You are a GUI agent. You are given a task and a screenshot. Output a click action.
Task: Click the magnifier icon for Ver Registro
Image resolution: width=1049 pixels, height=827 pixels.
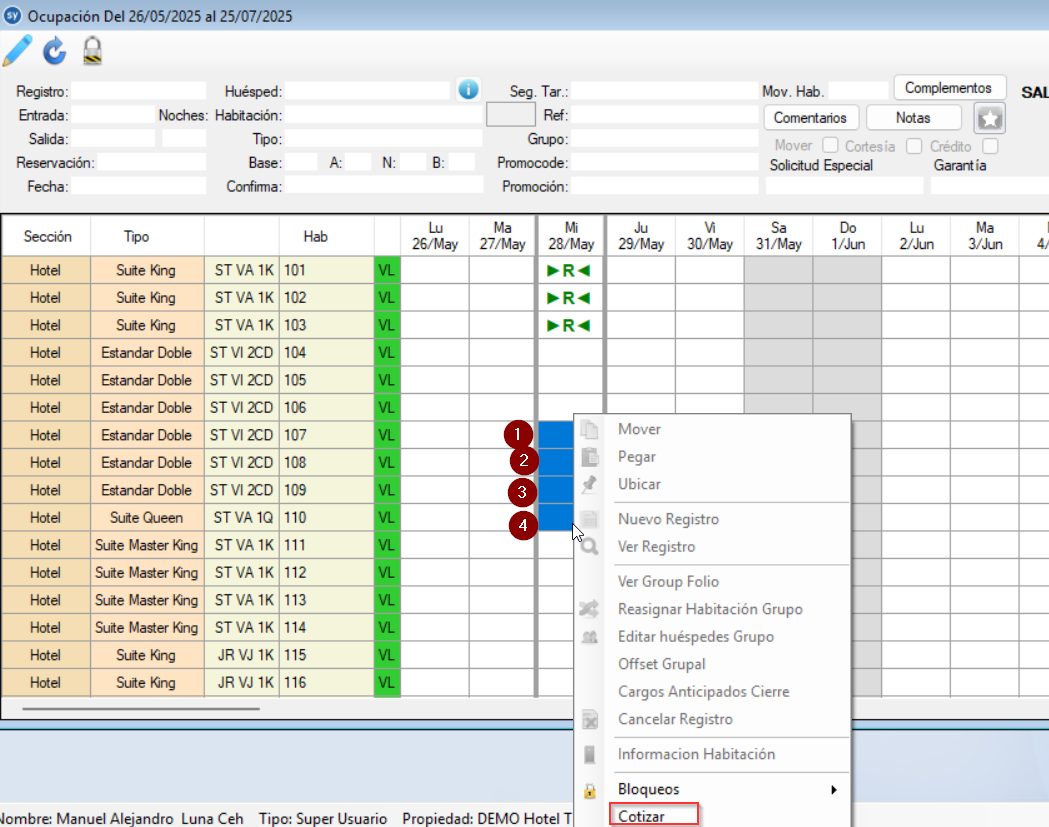[590, 547]
